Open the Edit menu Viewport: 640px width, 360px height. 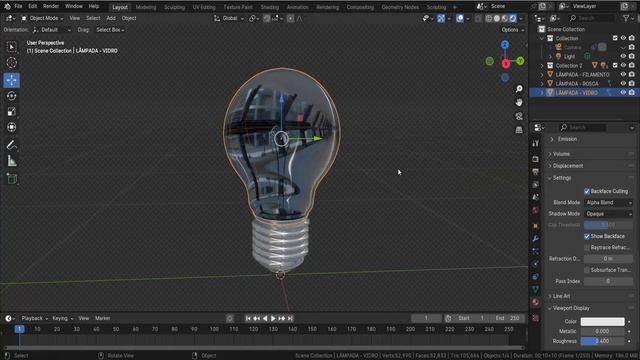33,7
